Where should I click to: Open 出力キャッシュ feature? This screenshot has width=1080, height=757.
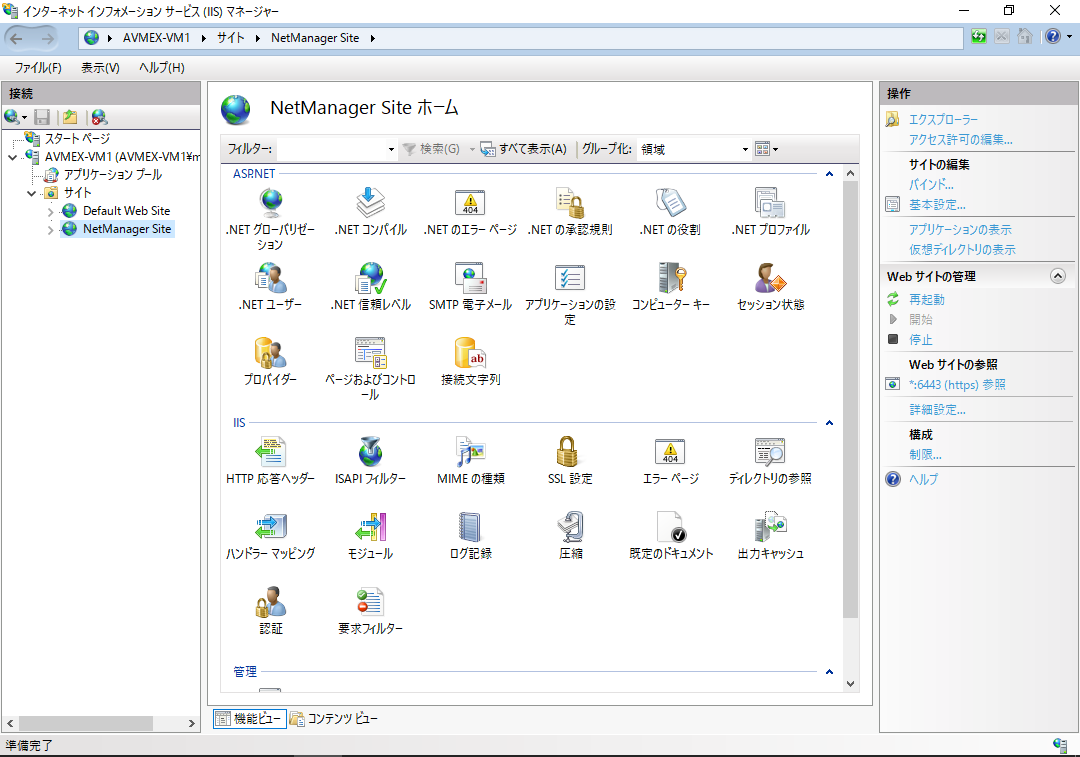point(770,536)
